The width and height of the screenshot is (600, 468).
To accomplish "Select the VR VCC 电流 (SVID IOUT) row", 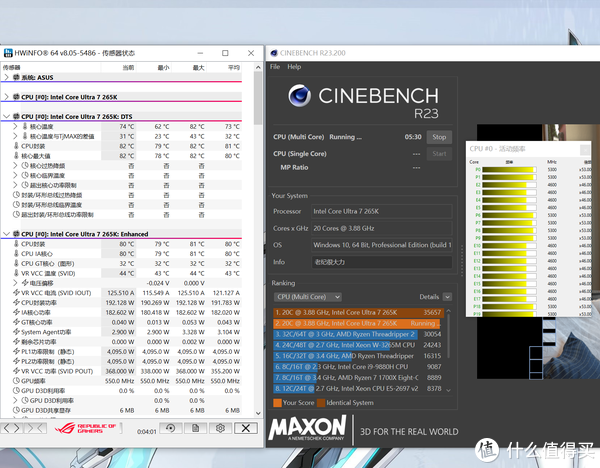I will point(122,293).
